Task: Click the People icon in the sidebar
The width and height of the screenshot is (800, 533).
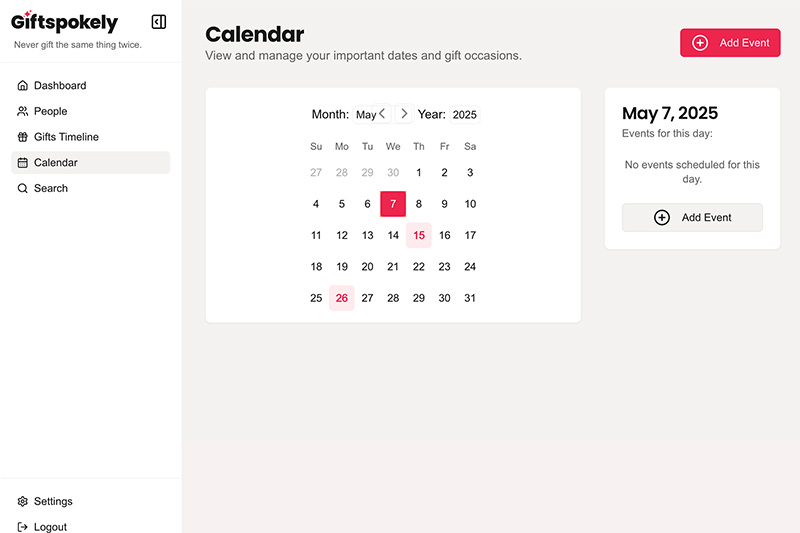Action: [22, 111]
